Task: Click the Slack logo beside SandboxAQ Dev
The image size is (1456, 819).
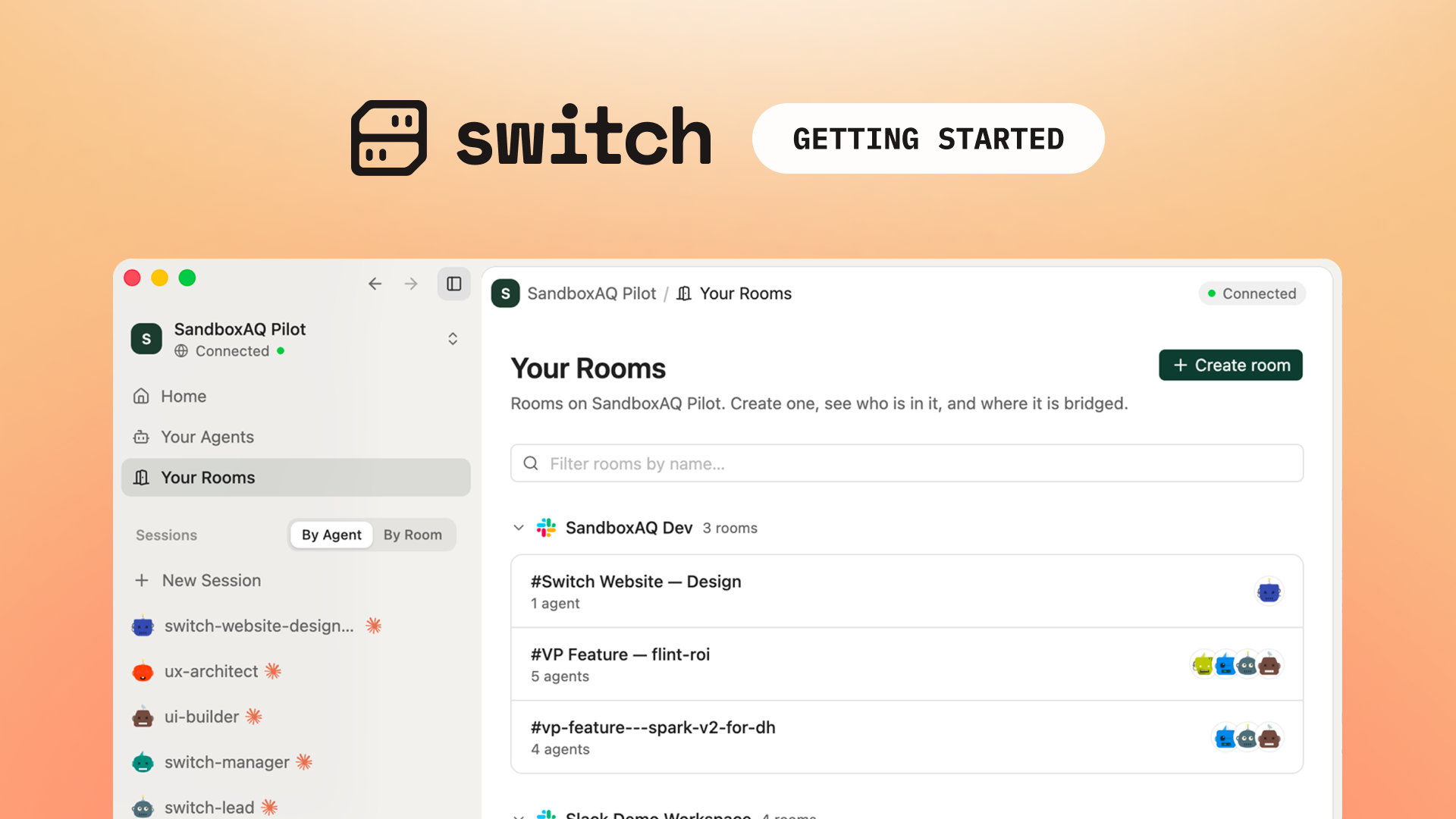Action: (x=546, y=528)
